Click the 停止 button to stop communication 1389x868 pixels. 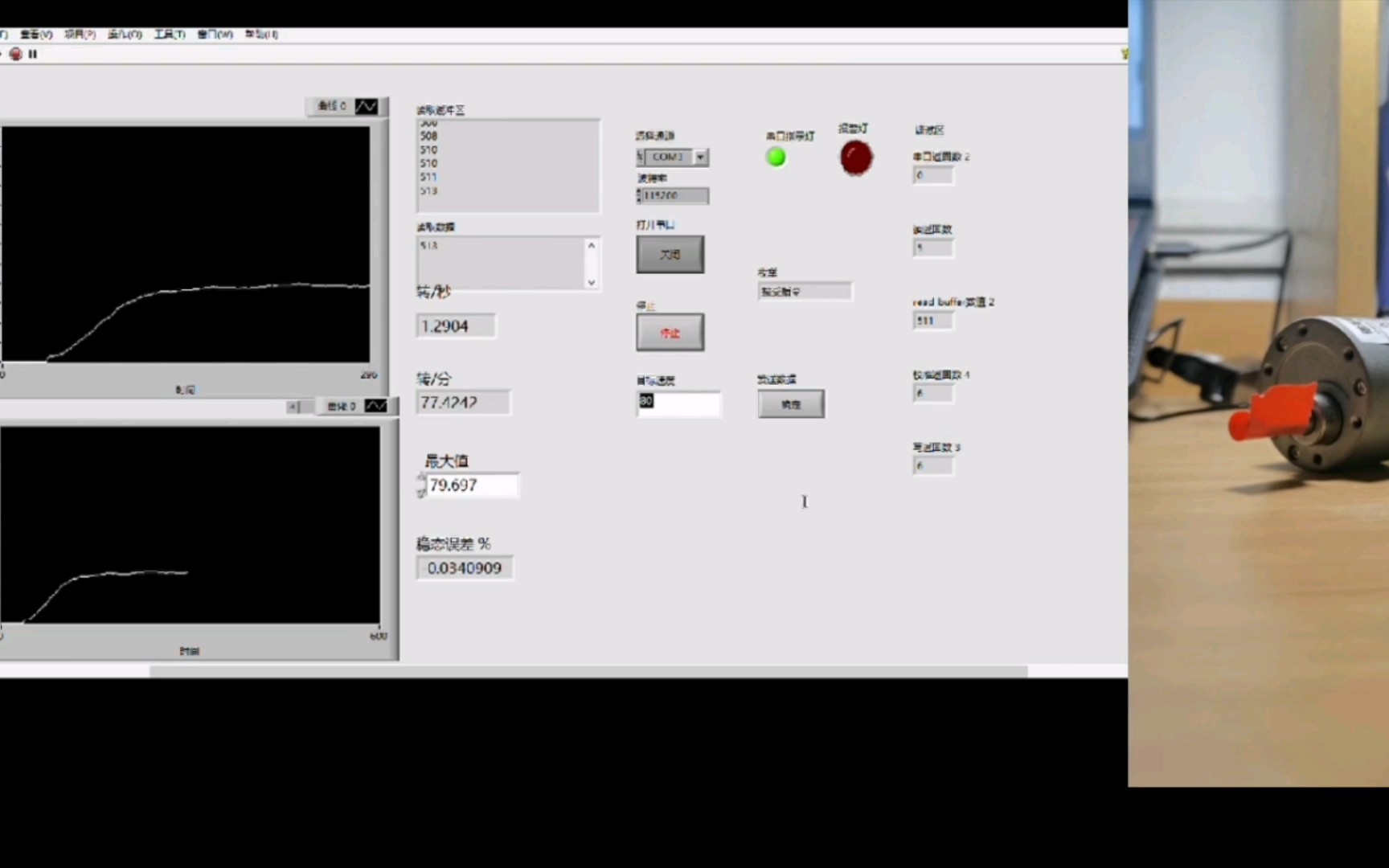[x=670, y=331]
